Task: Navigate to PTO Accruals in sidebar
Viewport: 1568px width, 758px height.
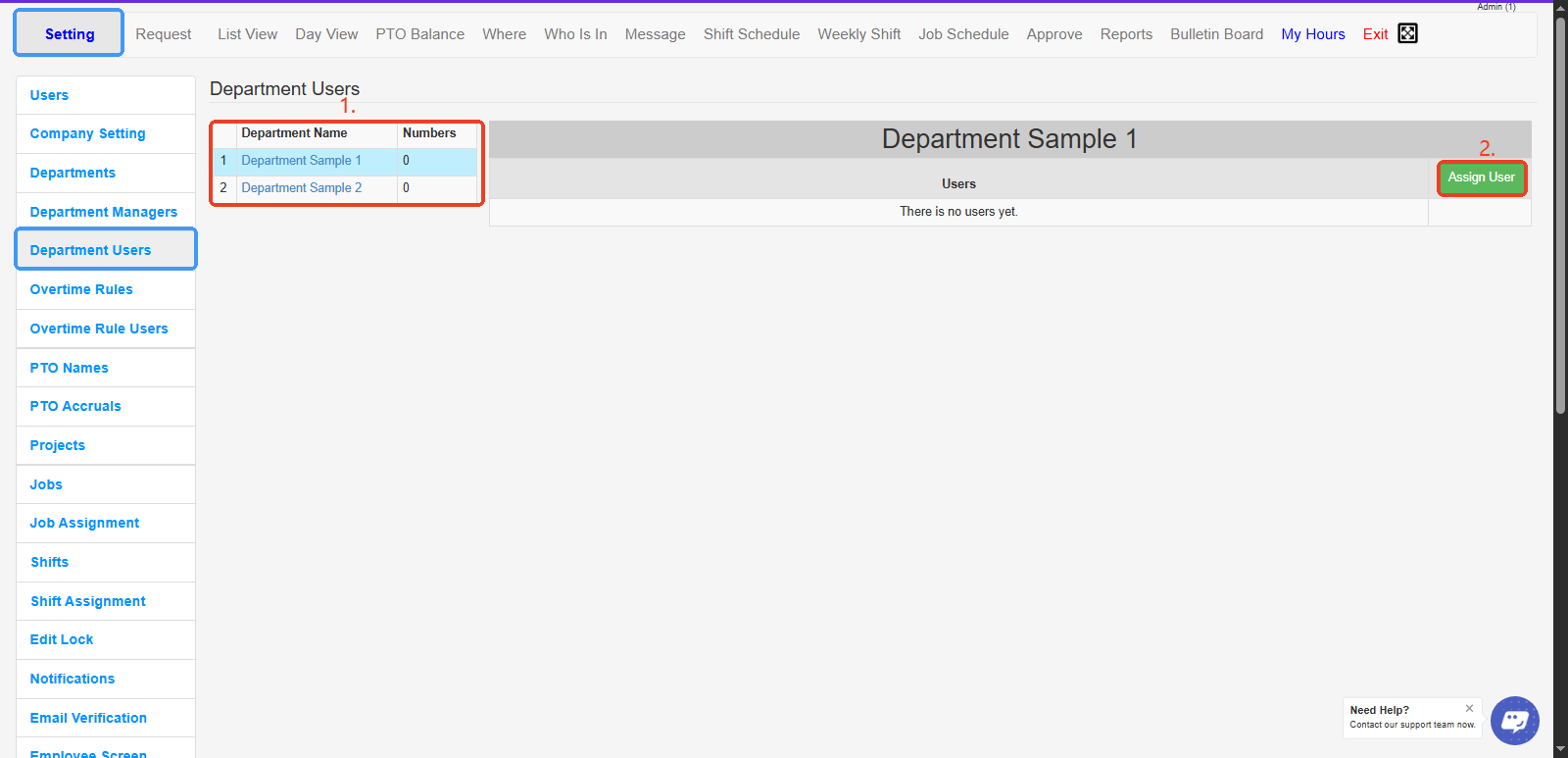Action: point(75,406)
